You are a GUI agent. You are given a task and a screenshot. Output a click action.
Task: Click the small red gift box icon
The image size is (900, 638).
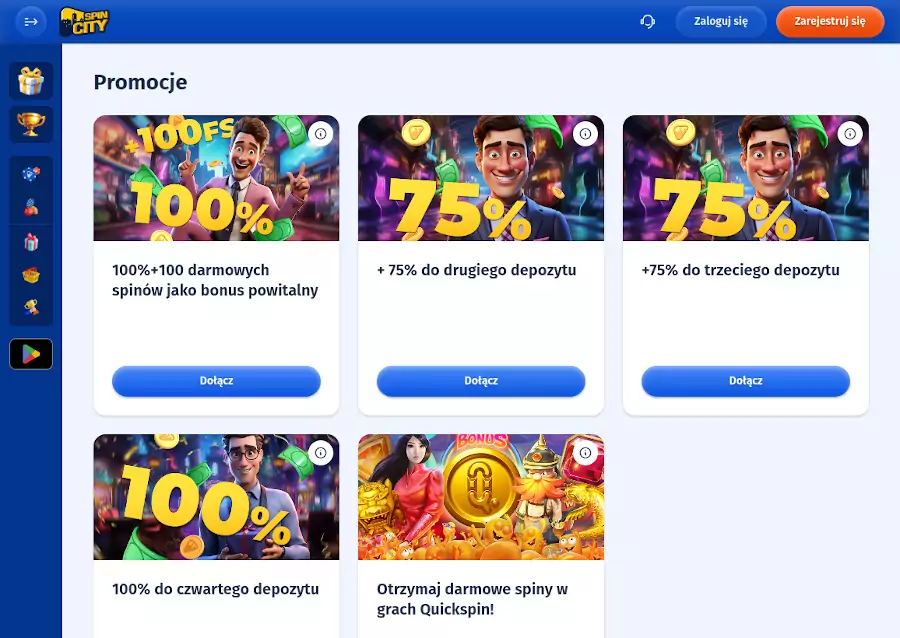(x=31, y=242)
